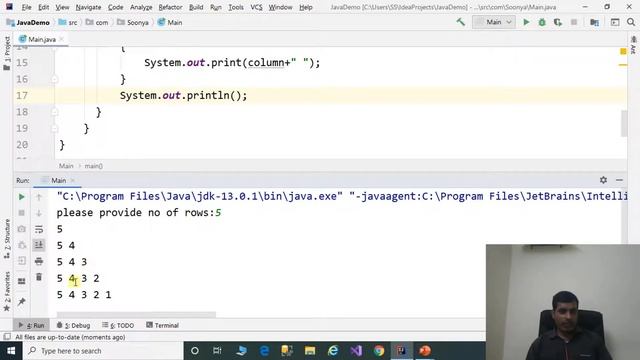Open the File menu

point(27,7)
